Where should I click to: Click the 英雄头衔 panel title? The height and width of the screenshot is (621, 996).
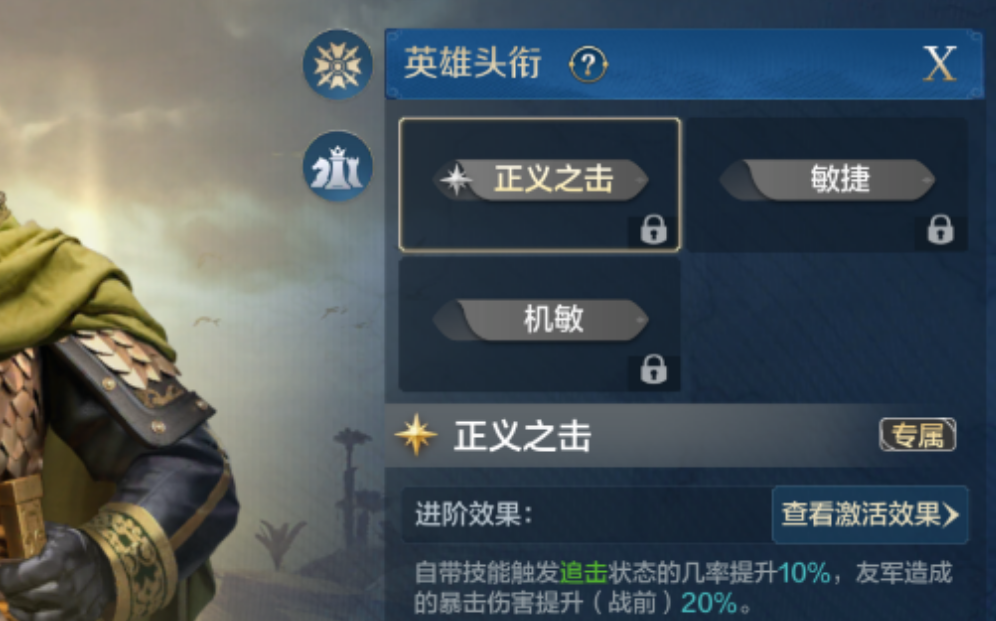473,63
